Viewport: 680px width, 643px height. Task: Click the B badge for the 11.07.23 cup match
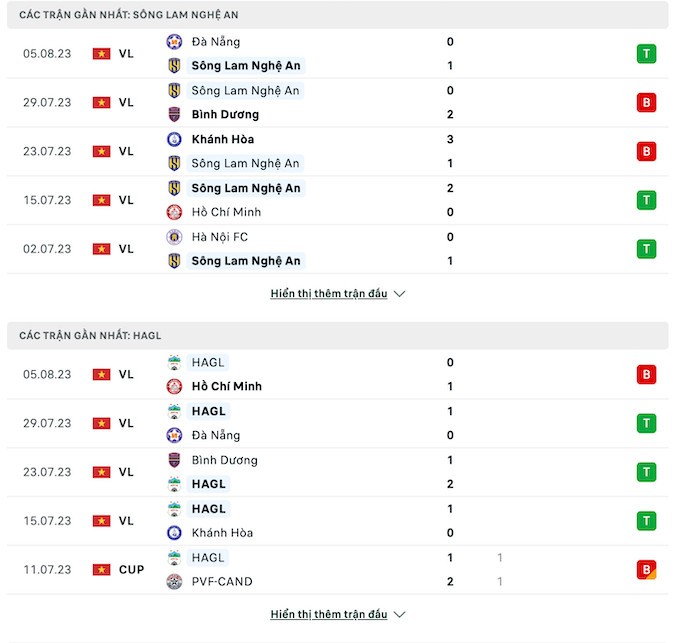[x=646, y=570]
